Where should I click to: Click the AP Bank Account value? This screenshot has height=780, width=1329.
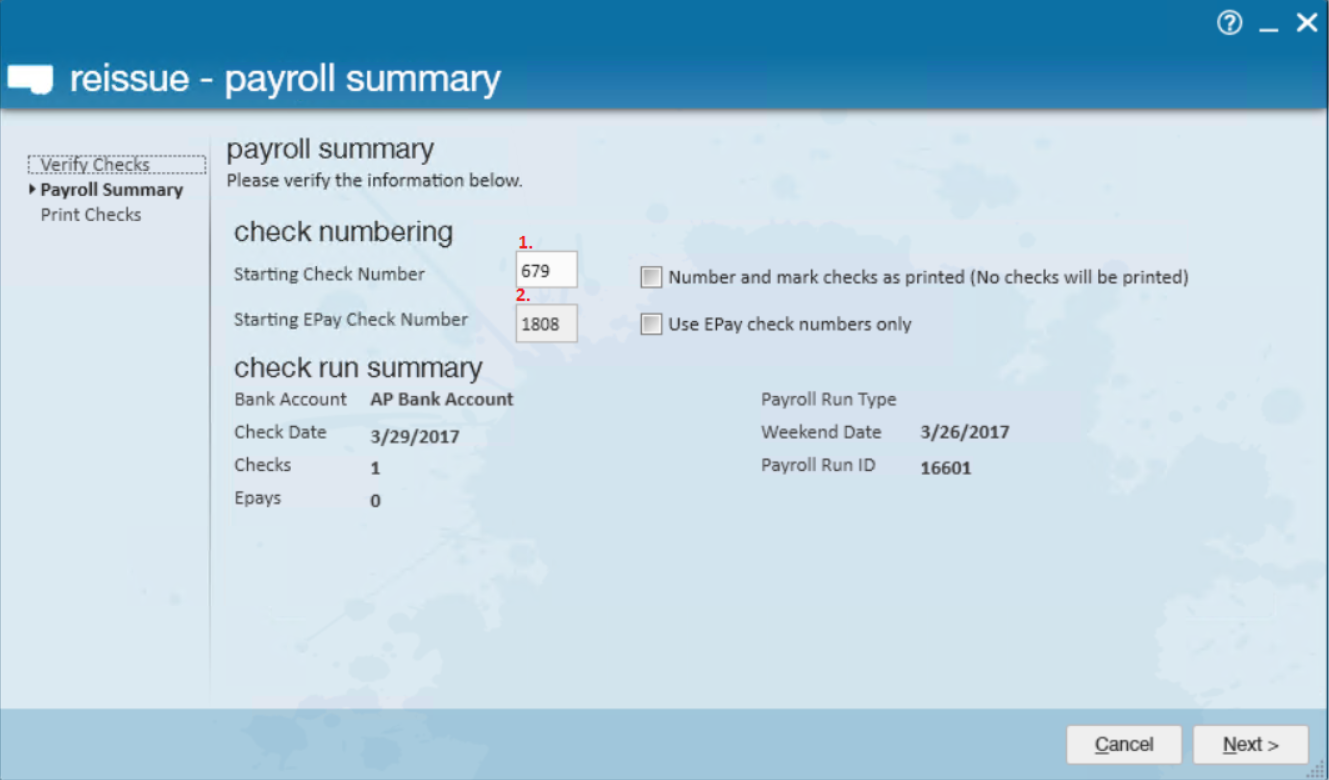pyautogui.click(x=442, y=399)
